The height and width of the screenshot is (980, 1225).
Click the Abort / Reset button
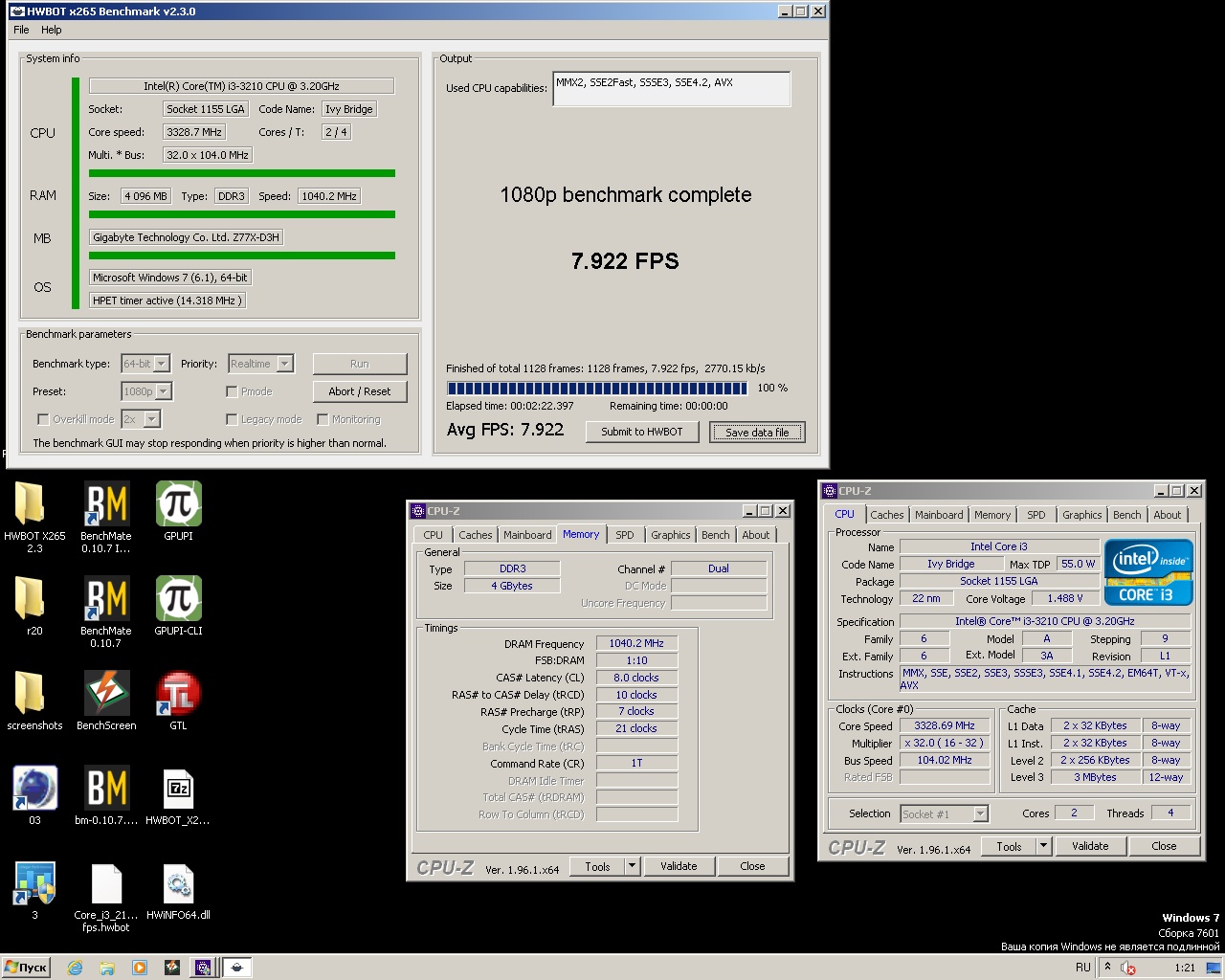(x=360, y=391)
